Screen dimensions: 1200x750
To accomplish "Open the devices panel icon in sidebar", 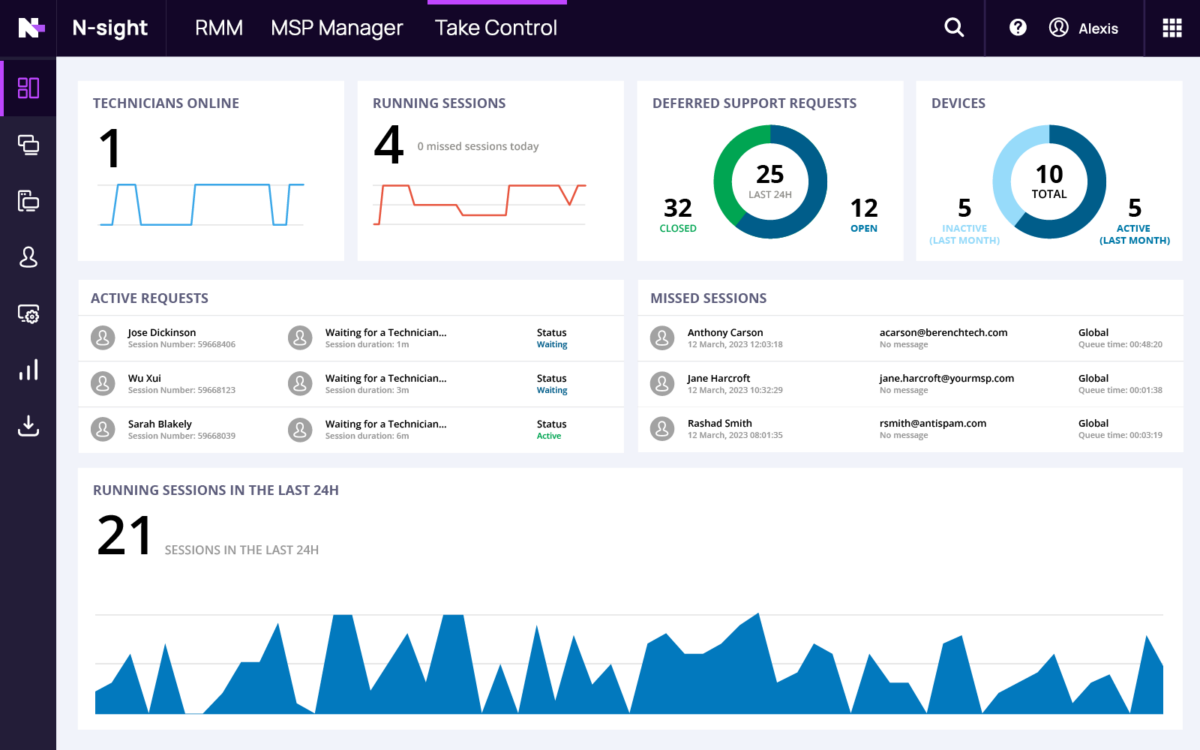I will [28, 200].
